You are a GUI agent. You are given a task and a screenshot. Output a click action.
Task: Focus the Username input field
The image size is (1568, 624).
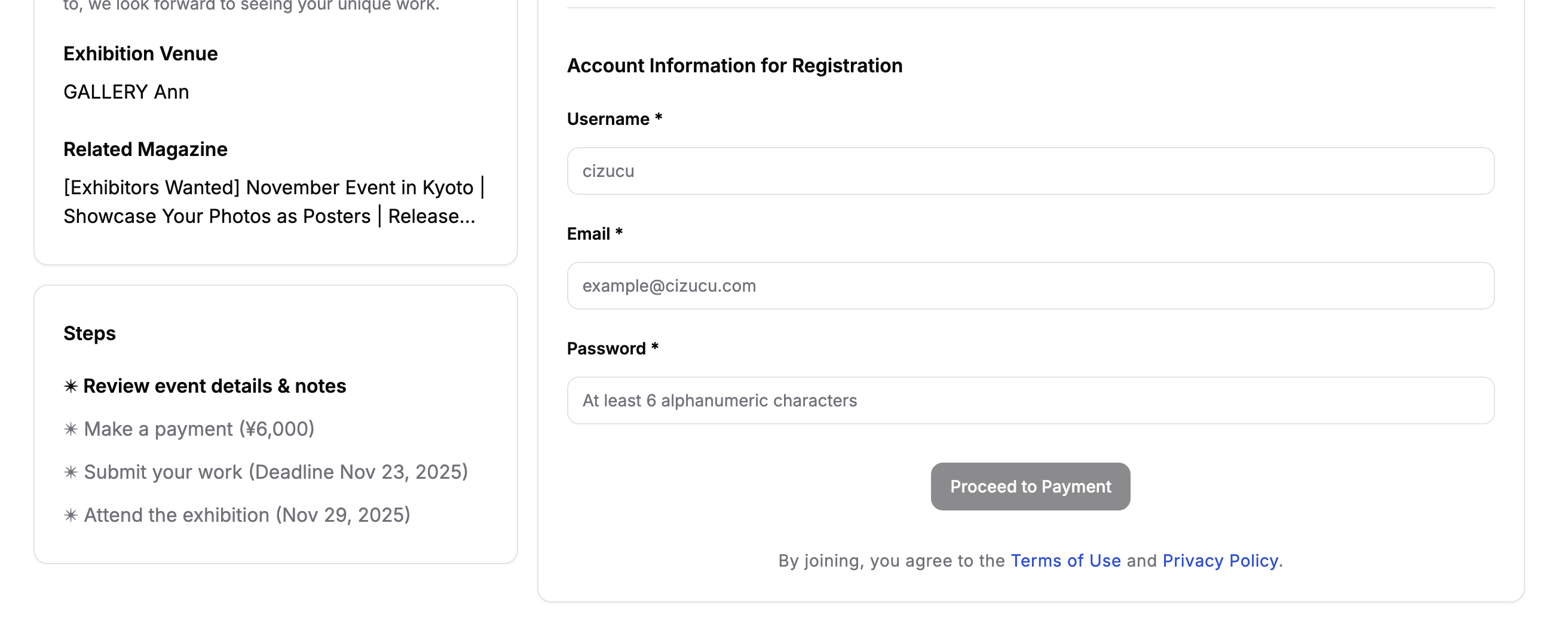(1030, 171)
